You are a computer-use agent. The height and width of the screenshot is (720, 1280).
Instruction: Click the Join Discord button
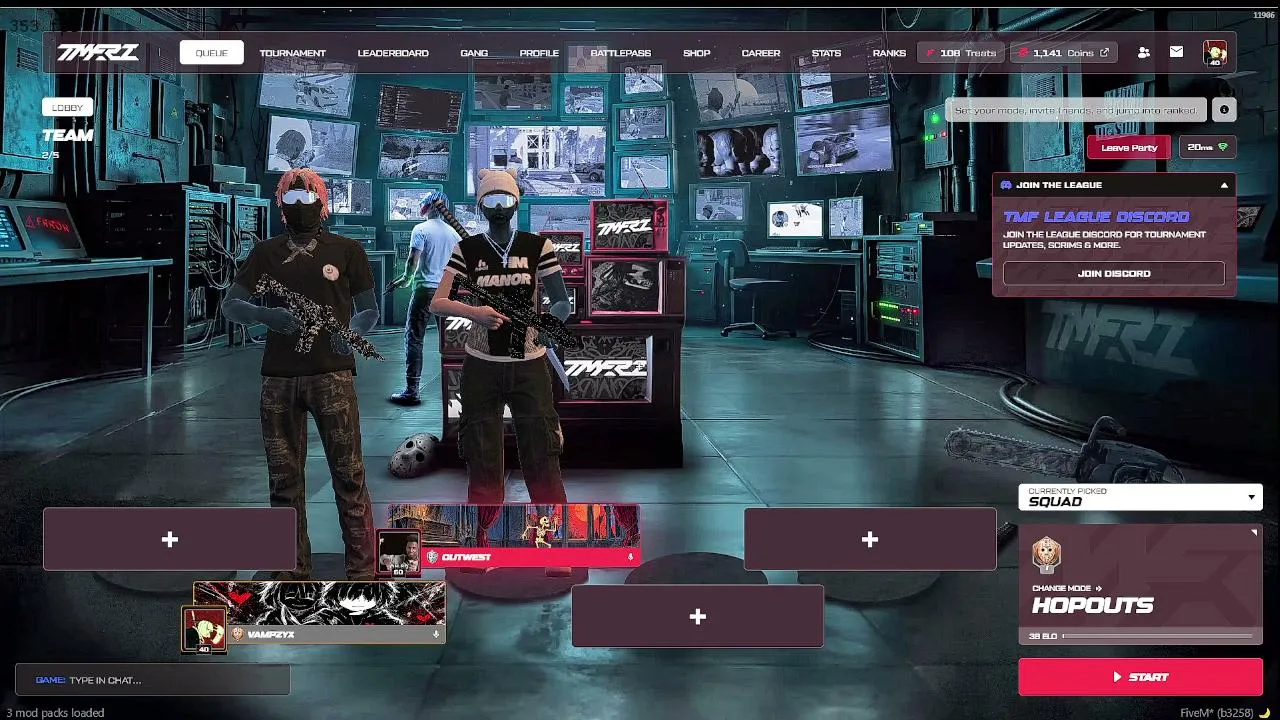tap(1114, 273)
